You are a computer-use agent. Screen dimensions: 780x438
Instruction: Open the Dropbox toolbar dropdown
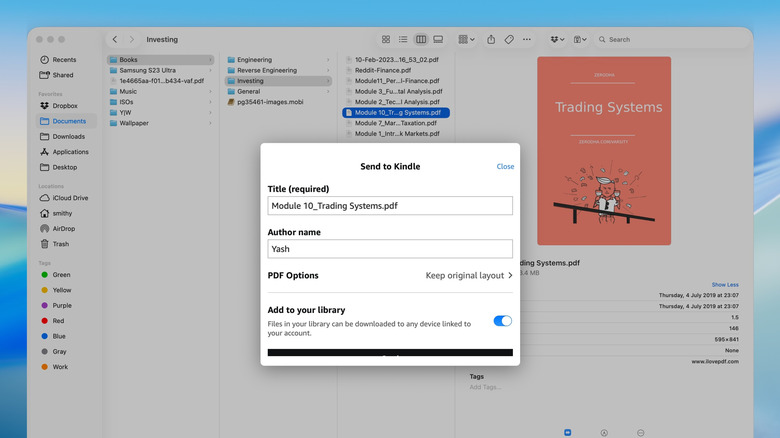click(x=555, y=40)
